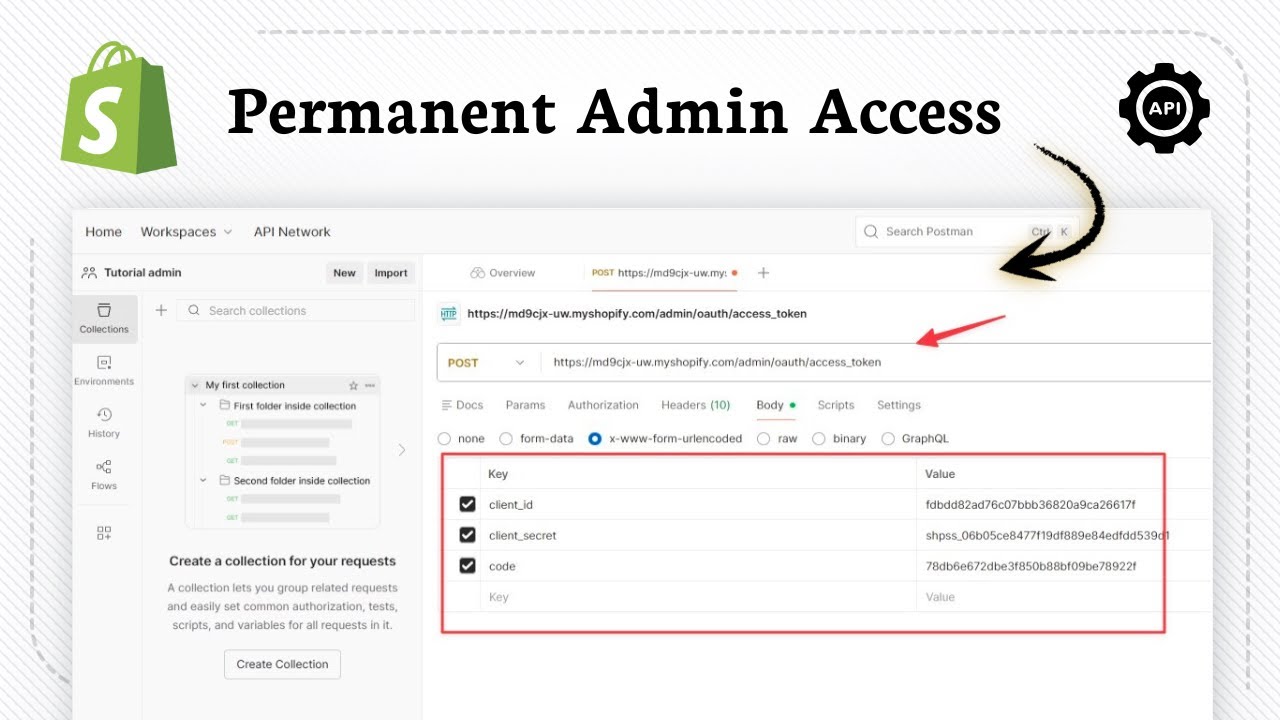The width and height of the screenshot is (1280, 720).
Task: Select the raw body type radio
Action: [x=764, y=439]
